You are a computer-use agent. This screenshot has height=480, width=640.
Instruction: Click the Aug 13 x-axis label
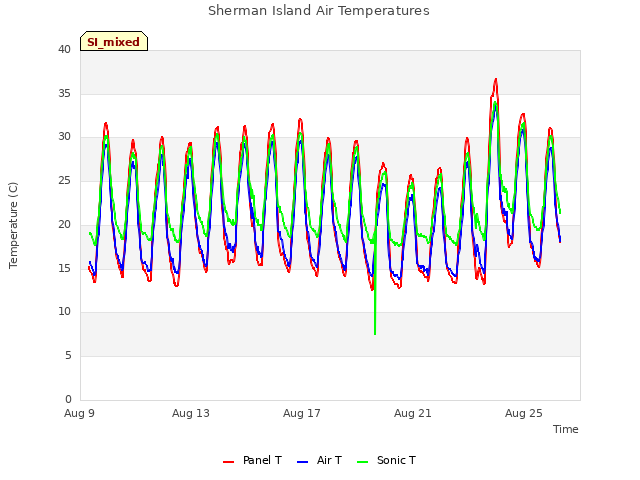click(x=191, y=413)
